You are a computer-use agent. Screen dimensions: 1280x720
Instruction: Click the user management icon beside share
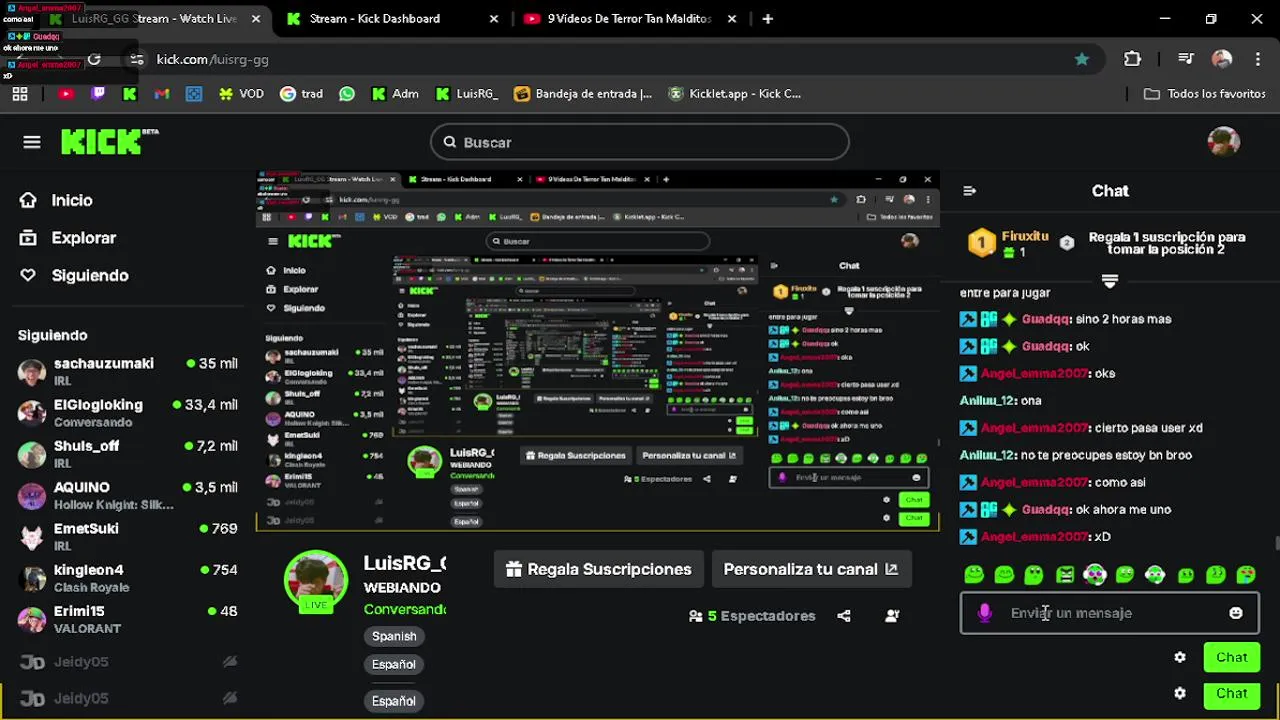(x=892, y=616)
